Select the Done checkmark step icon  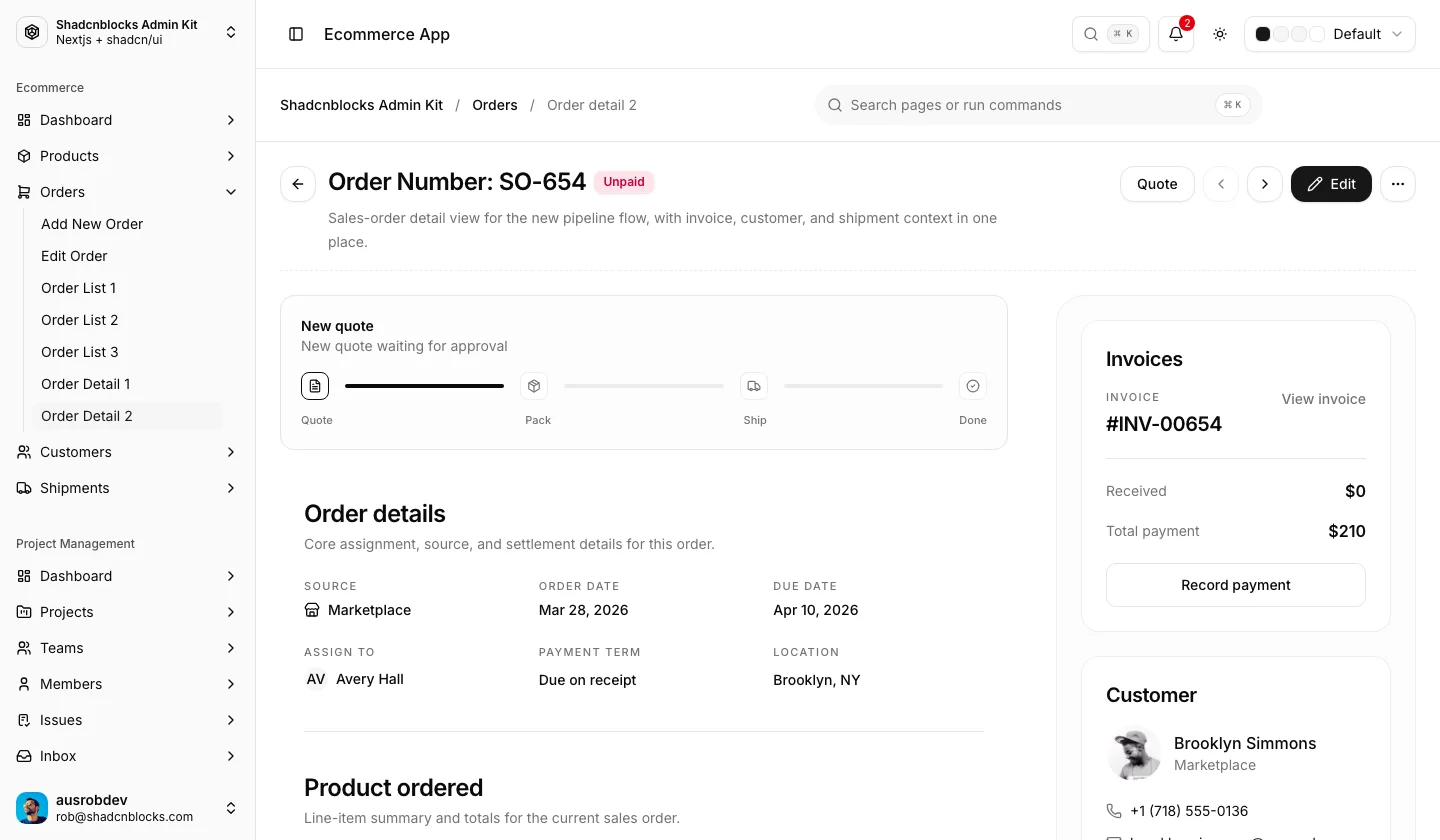point(973,386)
